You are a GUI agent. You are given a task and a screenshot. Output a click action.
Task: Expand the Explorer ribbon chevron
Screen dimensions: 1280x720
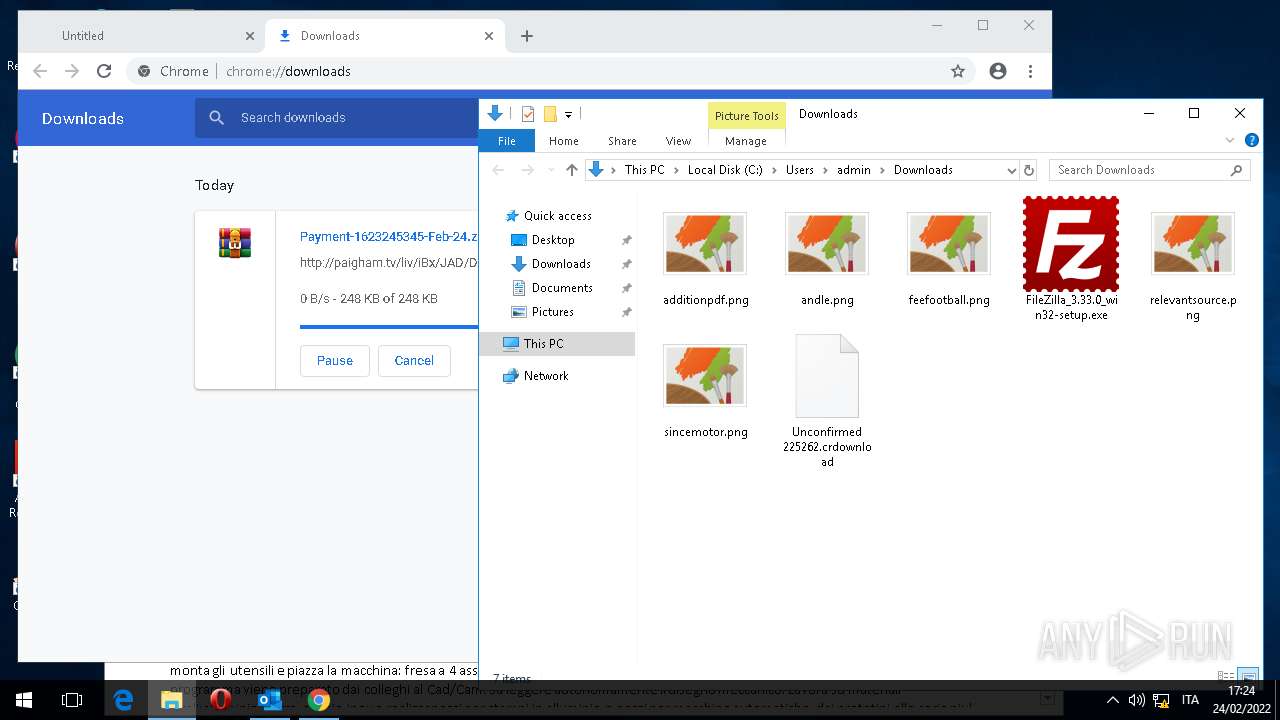(1229, 141)
